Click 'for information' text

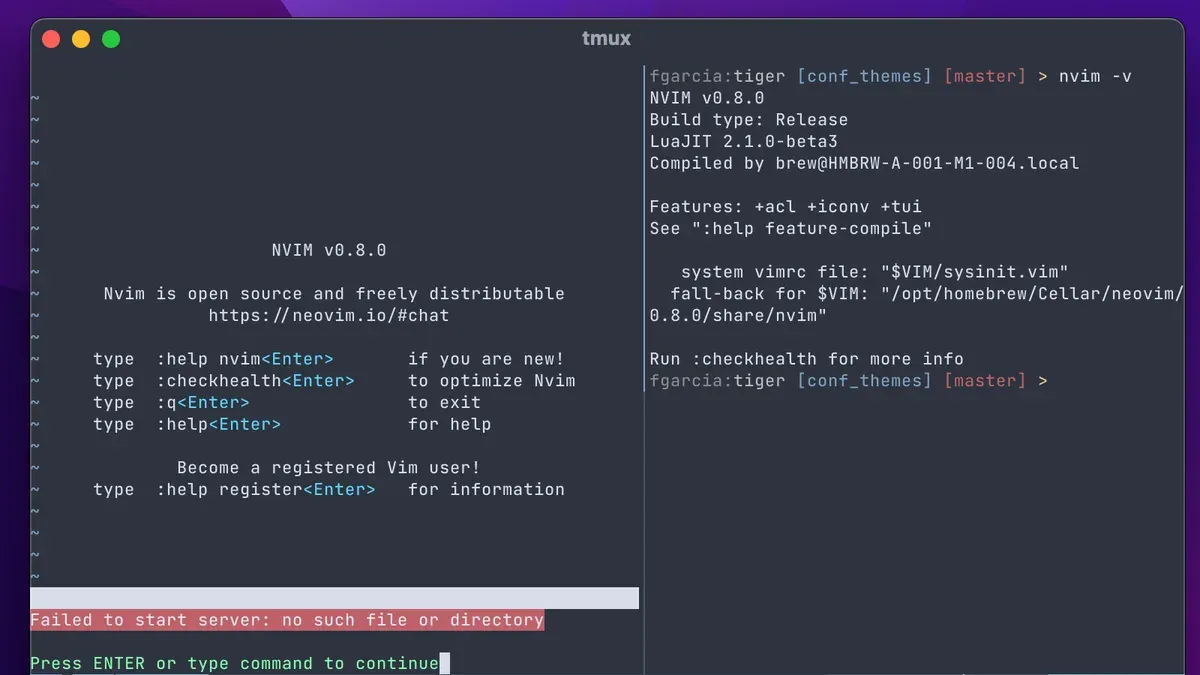[x=487, y=490]
